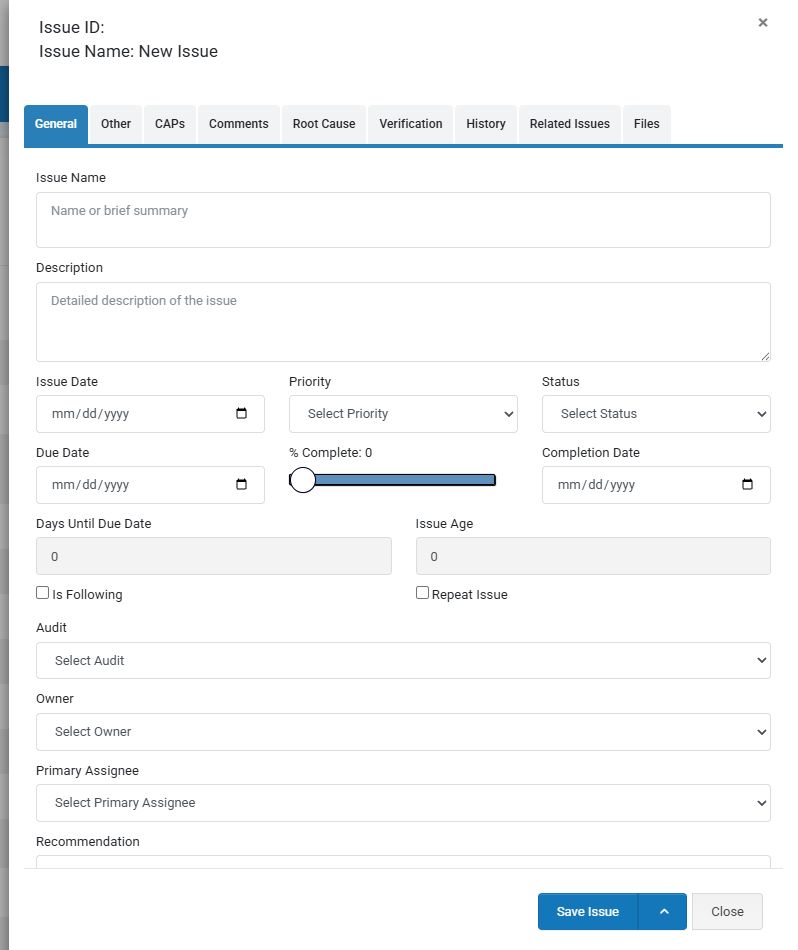Click the Completion Date input field
This screenshot has height=950, width=798.
click(656, 485)
